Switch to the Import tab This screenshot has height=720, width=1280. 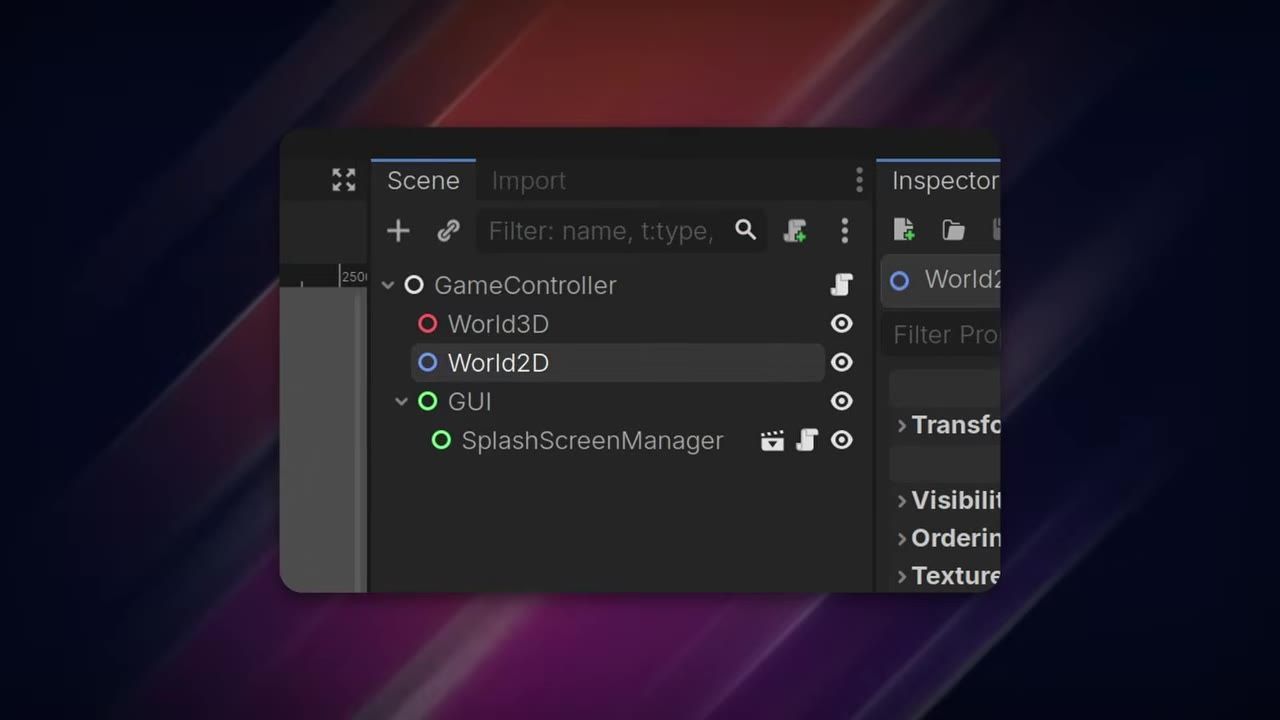528,181
